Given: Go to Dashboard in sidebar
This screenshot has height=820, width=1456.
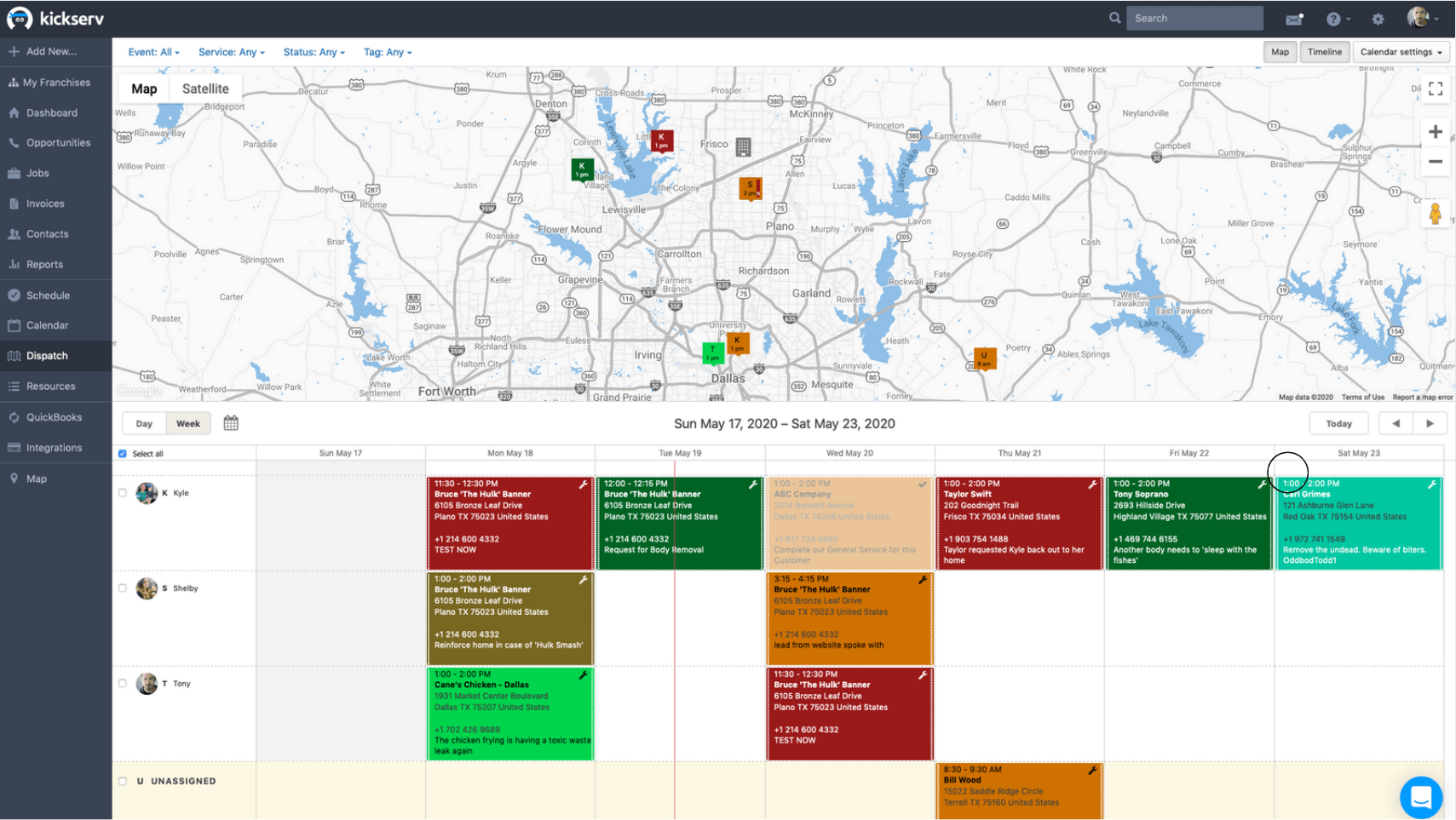Looking at the screenshot, I should click(x=56, y=112).
